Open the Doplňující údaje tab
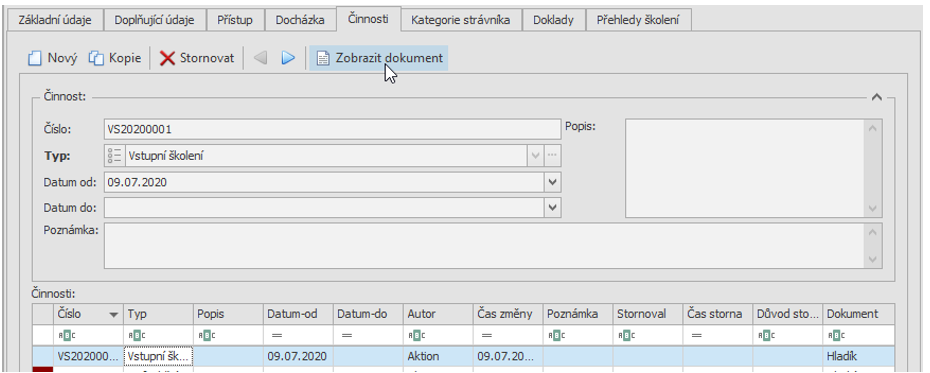 click(155, 20)
